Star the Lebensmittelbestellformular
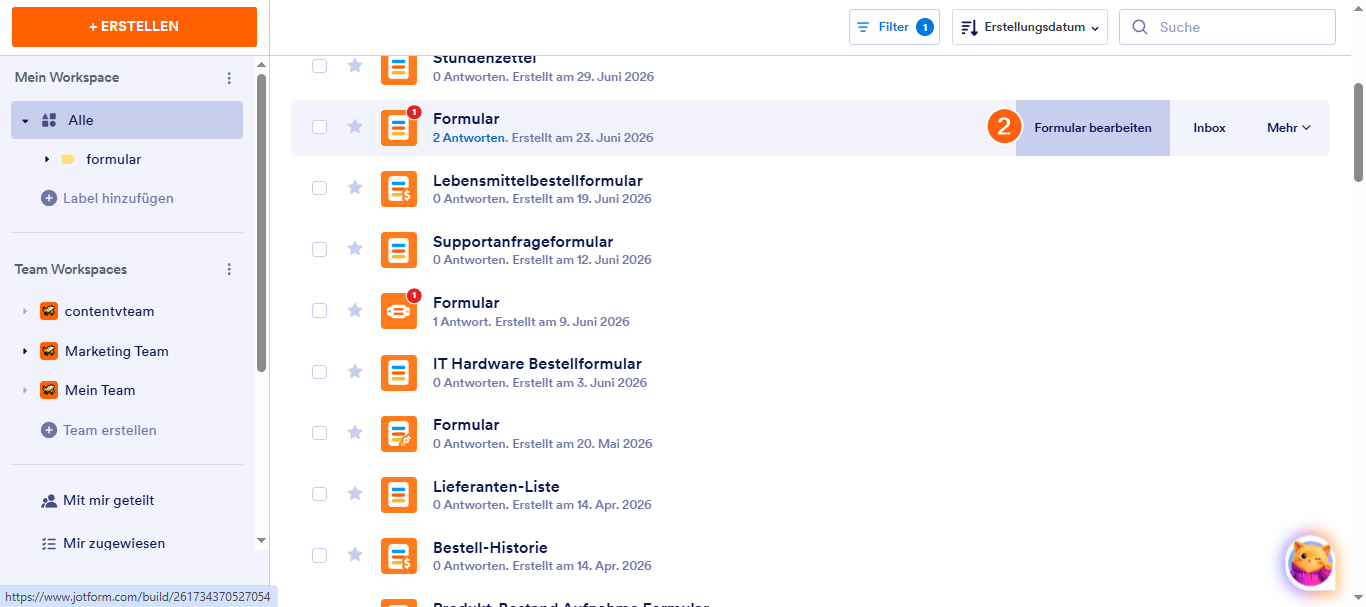 (x=355, y=187)
